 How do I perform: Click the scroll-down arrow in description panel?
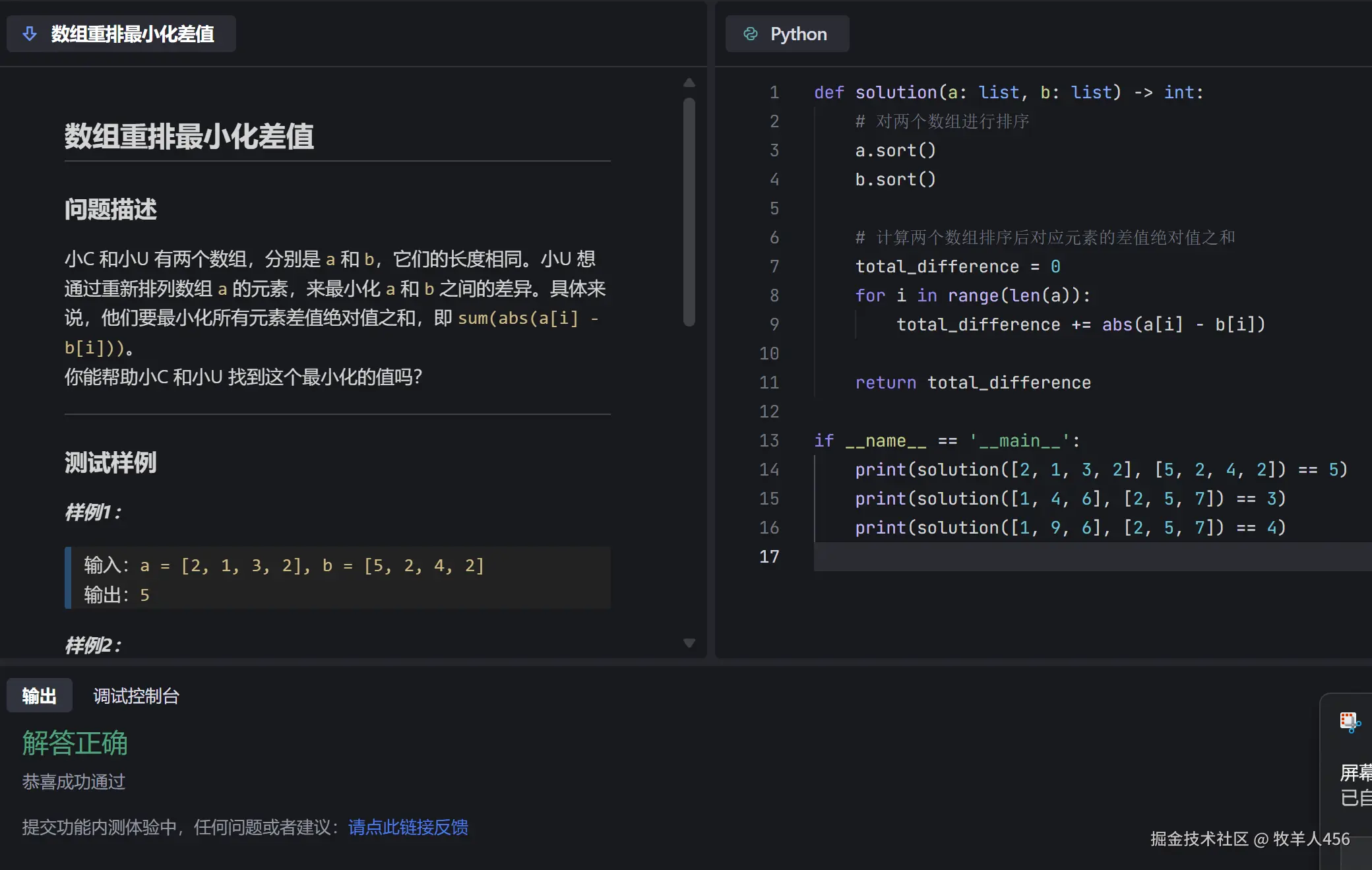tap(689, 643)
